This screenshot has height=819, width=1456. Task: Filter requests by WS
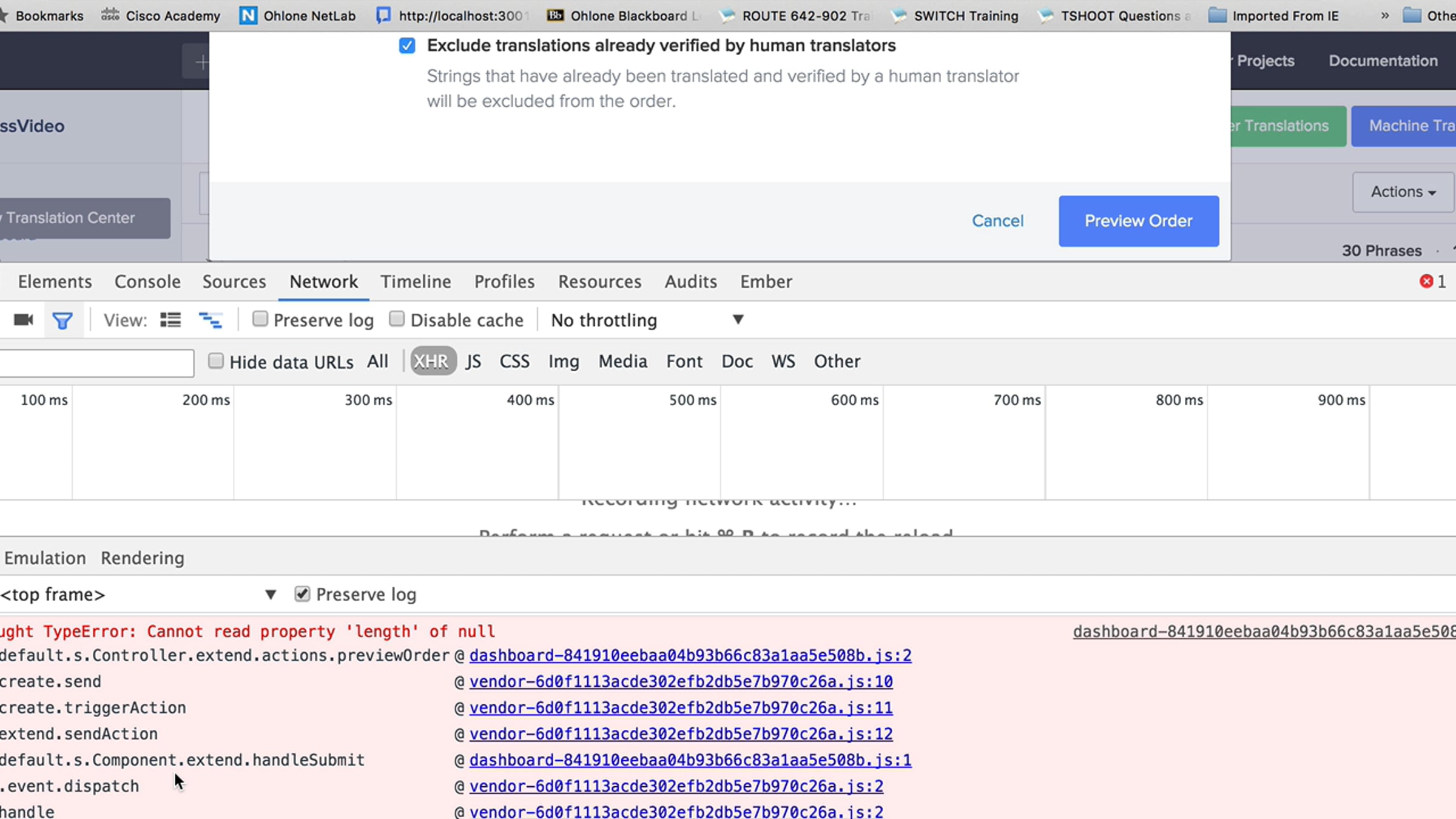click(783, 361)
